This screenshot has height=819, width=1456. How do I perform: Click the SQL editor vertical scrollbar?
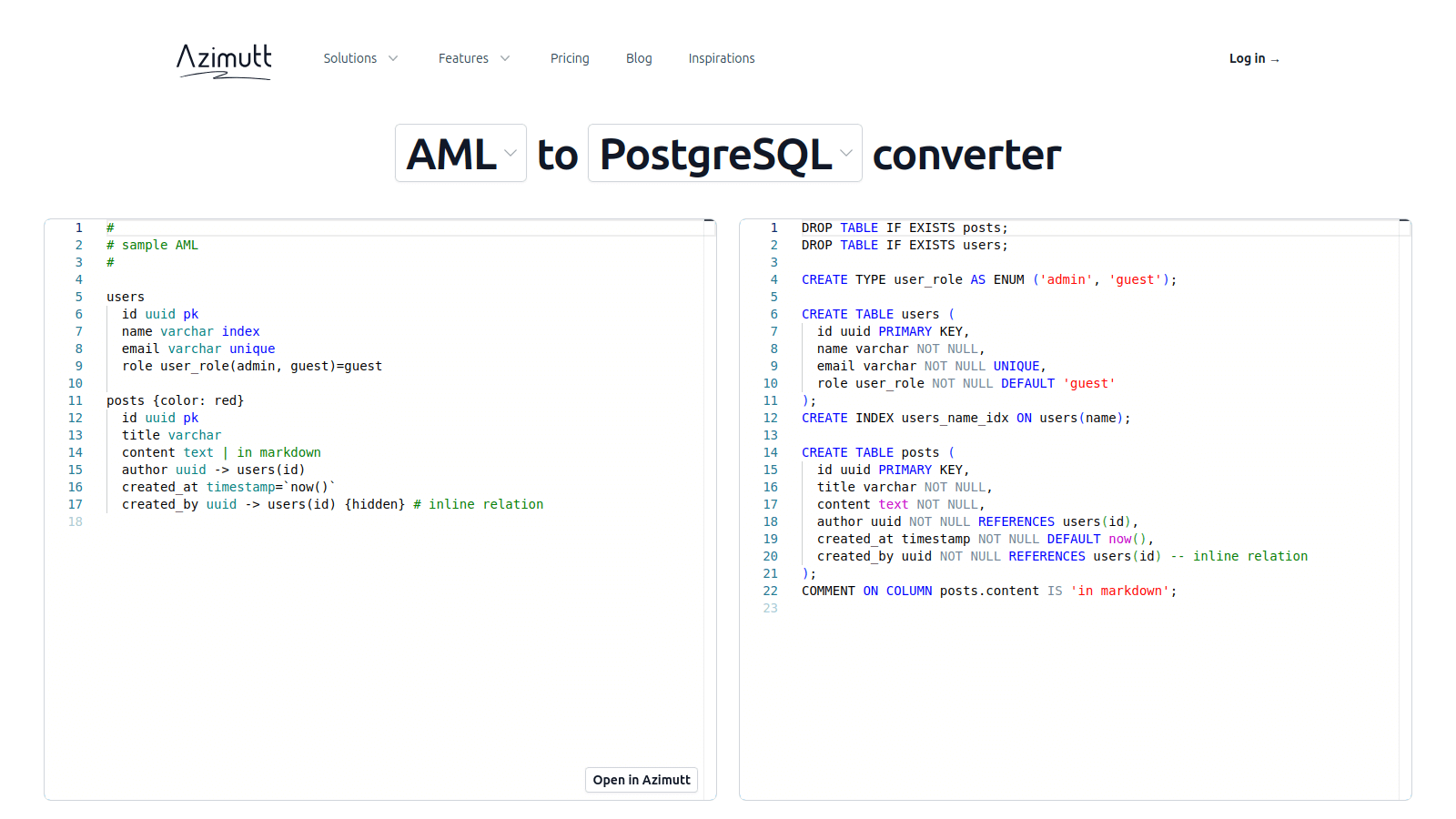(1405, 510)
